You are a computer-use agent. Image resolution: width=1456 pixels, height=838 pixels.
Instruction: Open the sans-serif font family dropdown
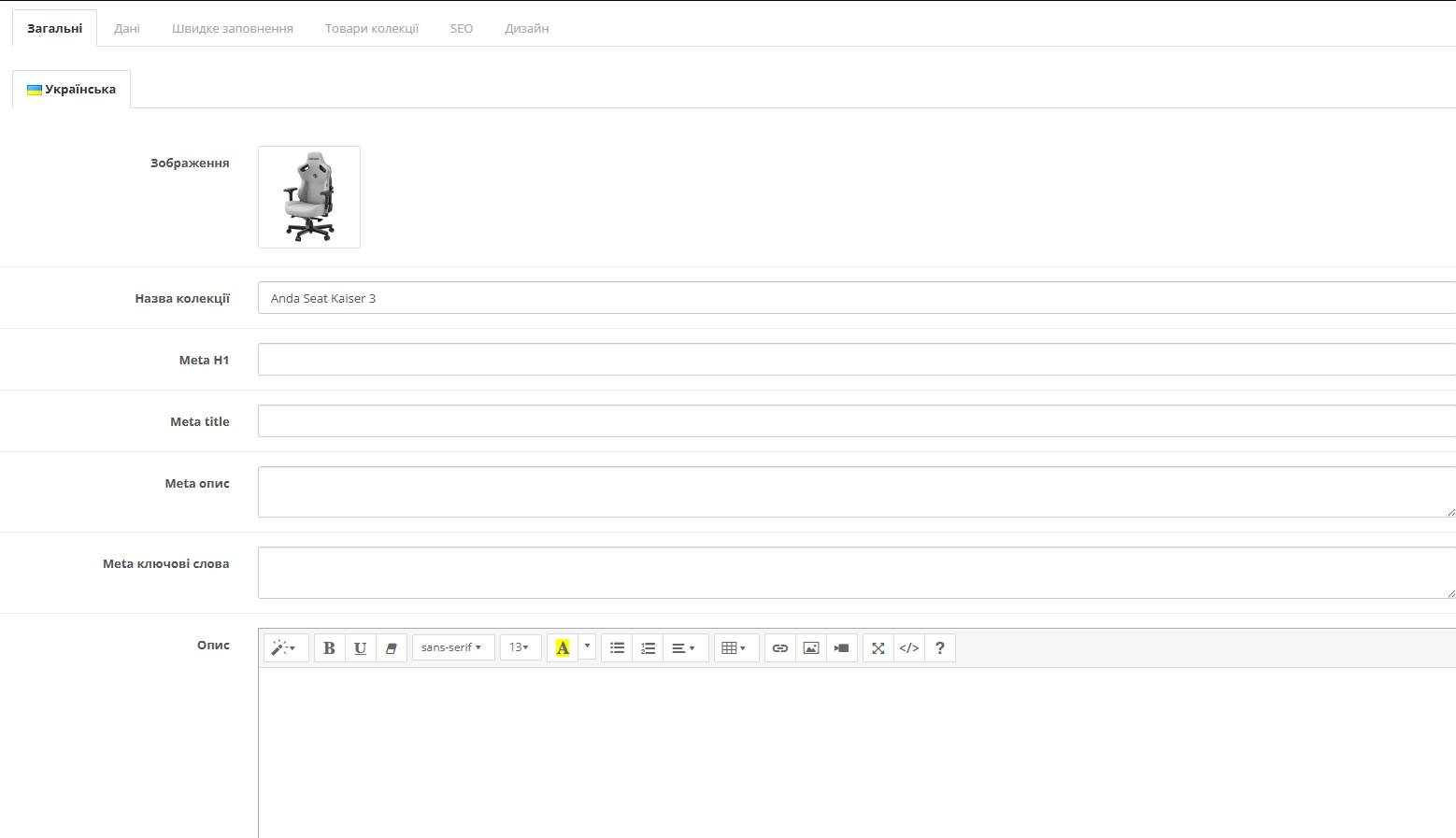(453, 647)
